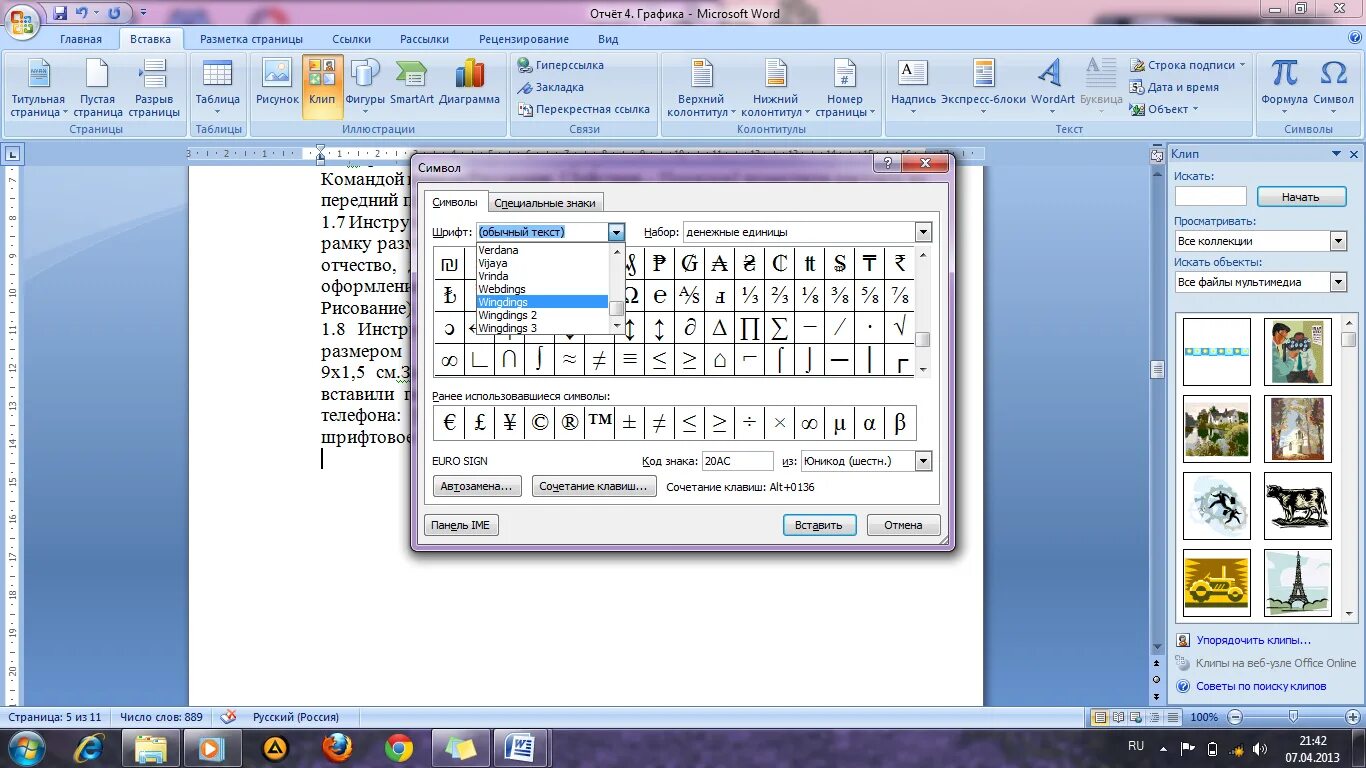Click the Вставить button in dialog
Viewport: 1366px width, 768px height.
click(819, 525)
